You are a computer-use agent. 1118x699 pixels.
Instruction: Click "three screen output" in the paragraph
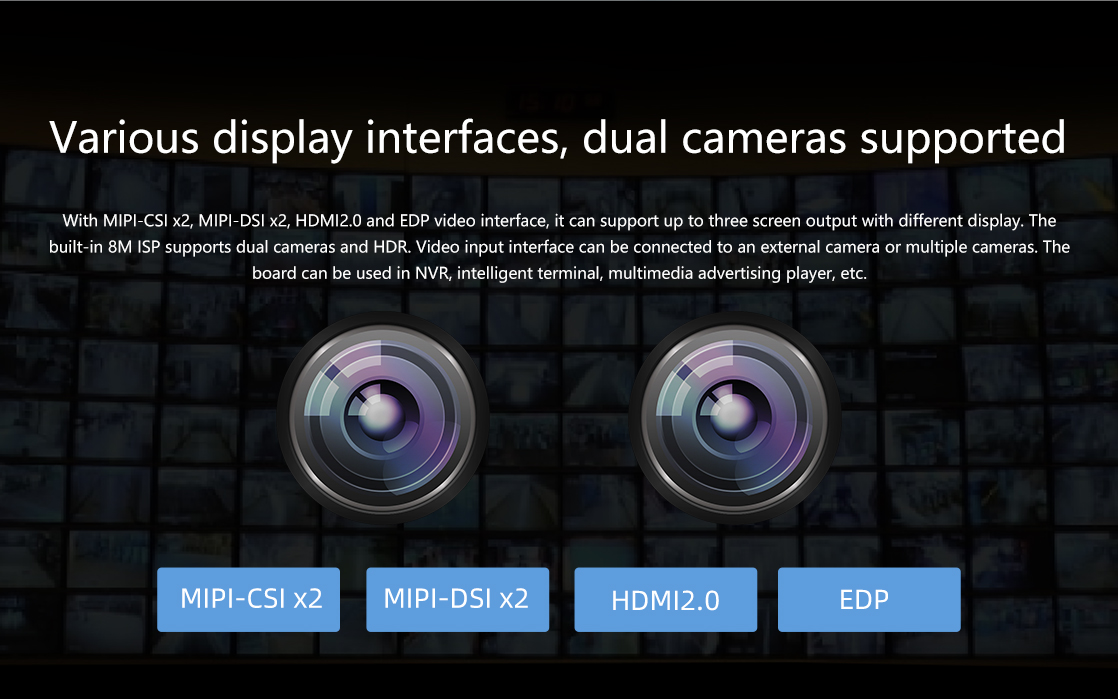click(x=782, y=220)
